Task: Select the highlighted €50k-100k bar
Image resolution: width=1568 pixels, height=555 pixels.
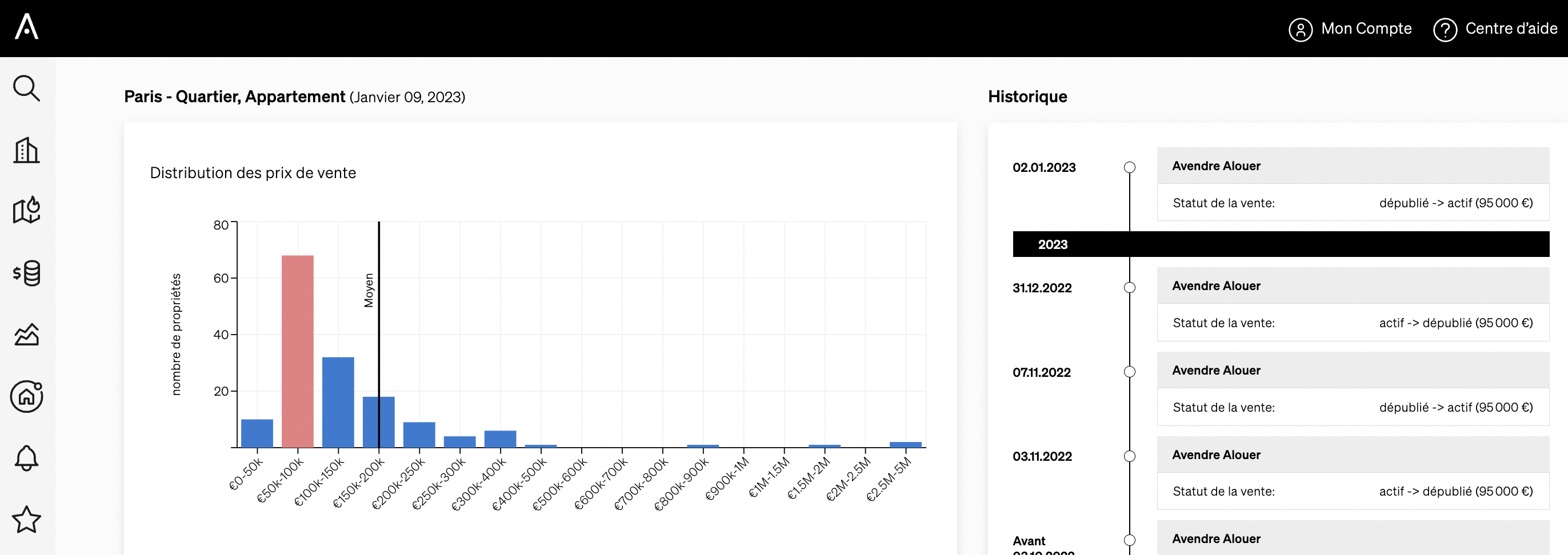Action: coord(298,351)
